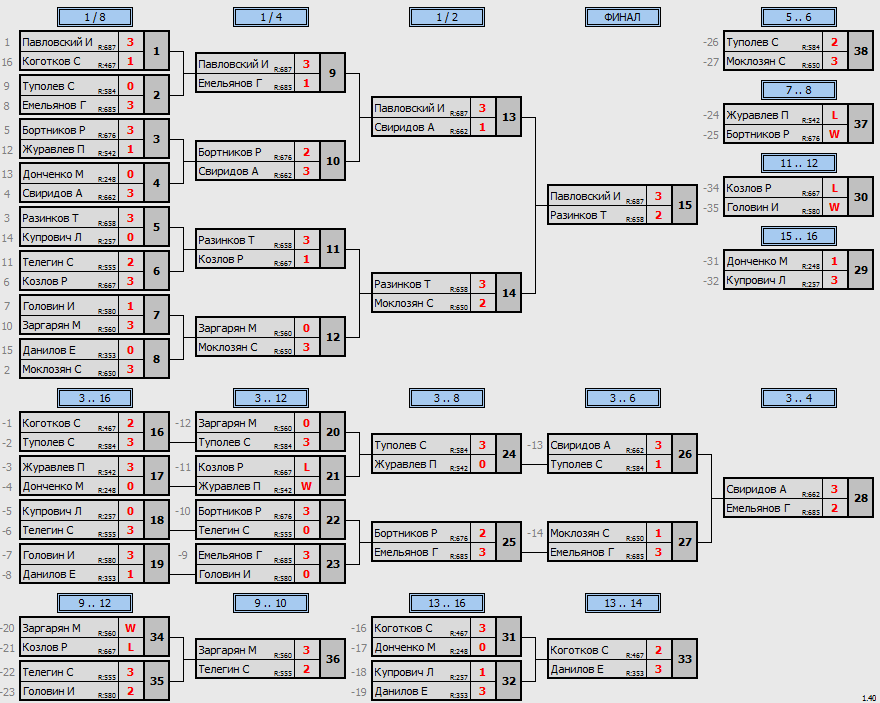Select match number 37 box

point(861,124)
